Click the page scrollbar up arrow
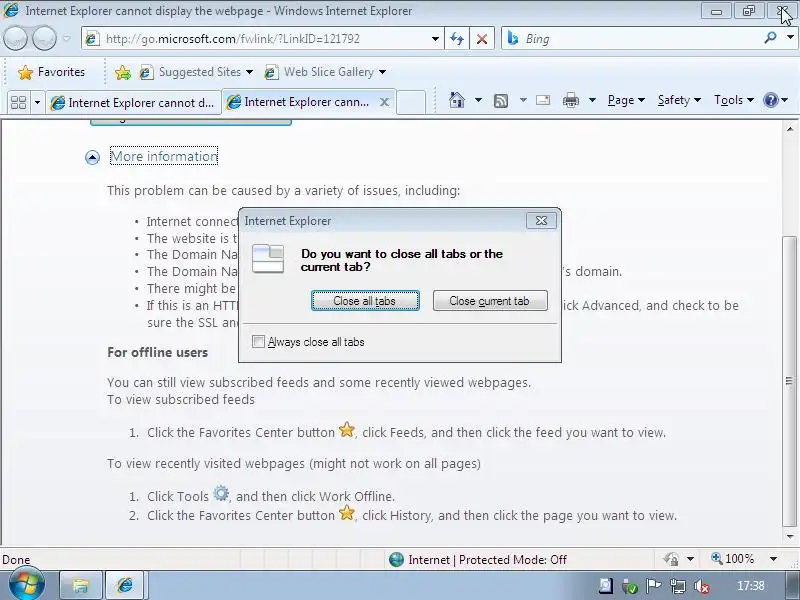The image size is (800, 600). pos(790,129)
